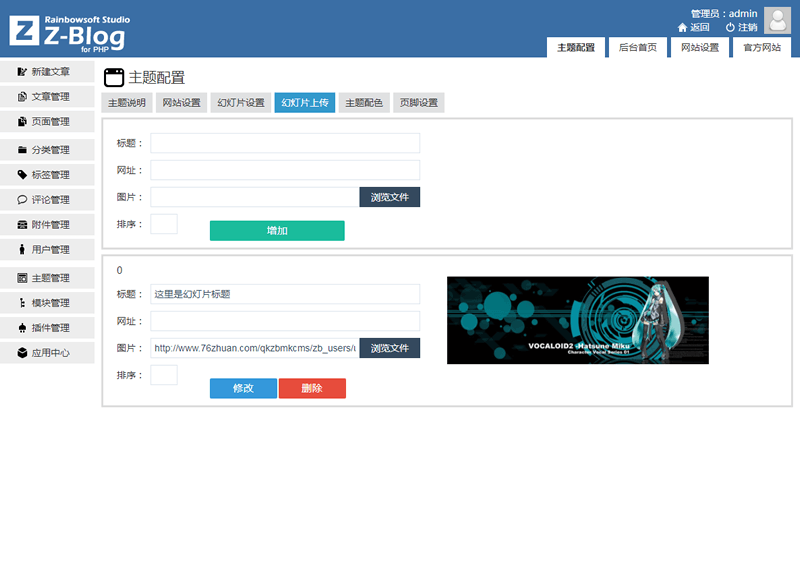
Task: Click the window icon beside 主题配置 heading
Action: [x=114, y=78]
